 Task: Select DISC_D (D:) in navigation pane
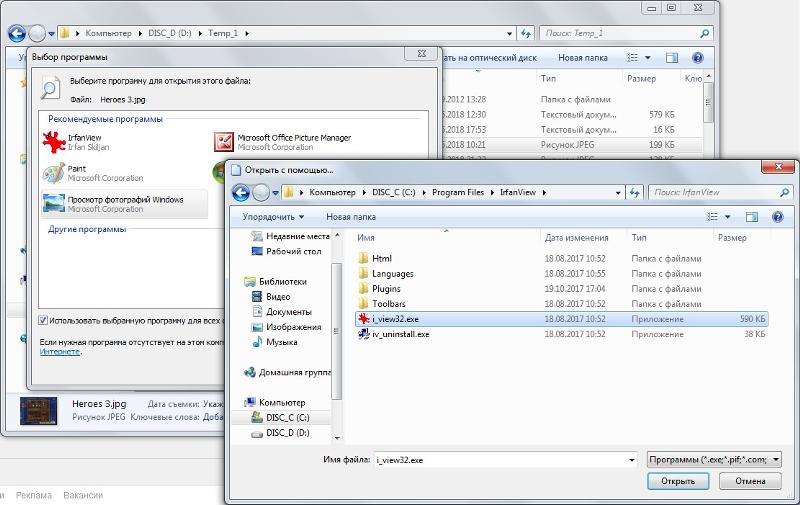(281, 433)
